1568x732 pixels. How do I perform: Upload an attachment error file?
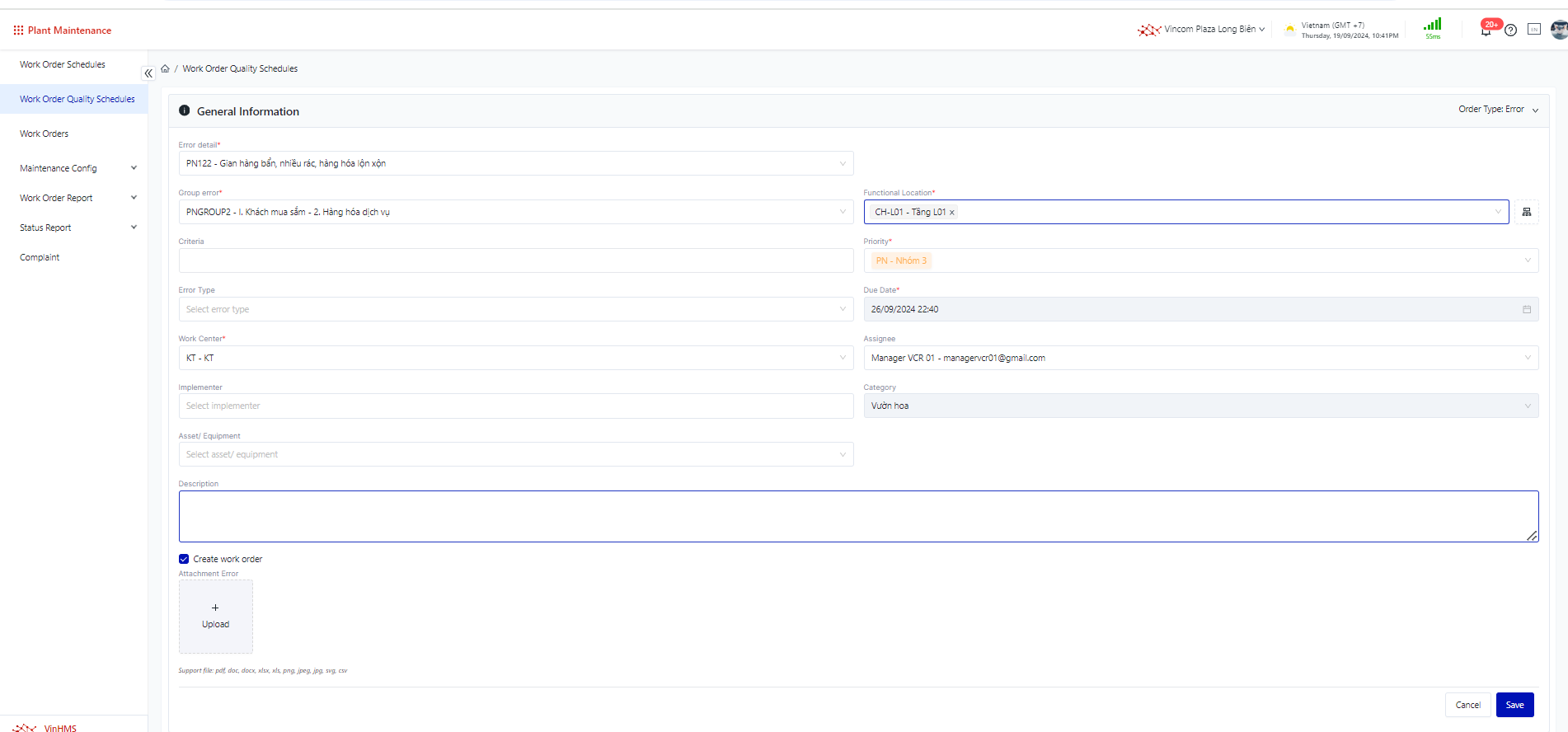pyautogui.click(x=216, y=616)
